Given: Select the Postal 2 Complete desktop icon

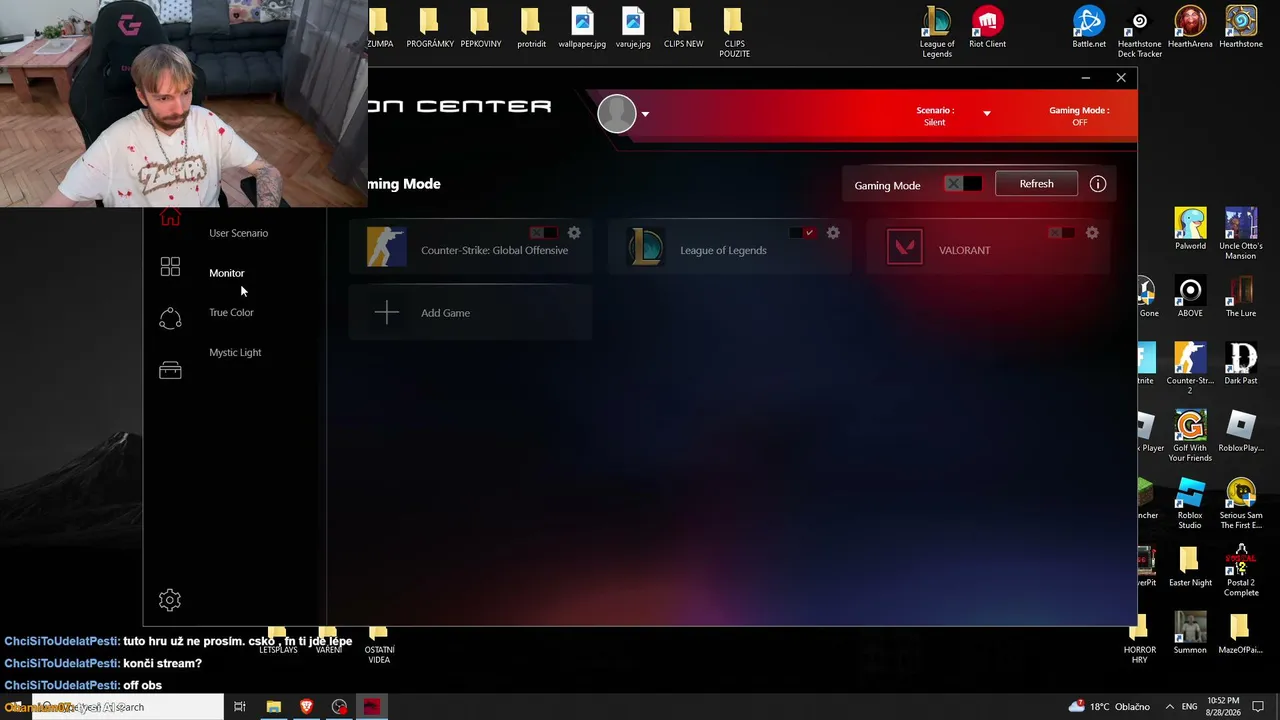Looking at the screenshot, I should pyautogui.click(x=1241, y=571).
